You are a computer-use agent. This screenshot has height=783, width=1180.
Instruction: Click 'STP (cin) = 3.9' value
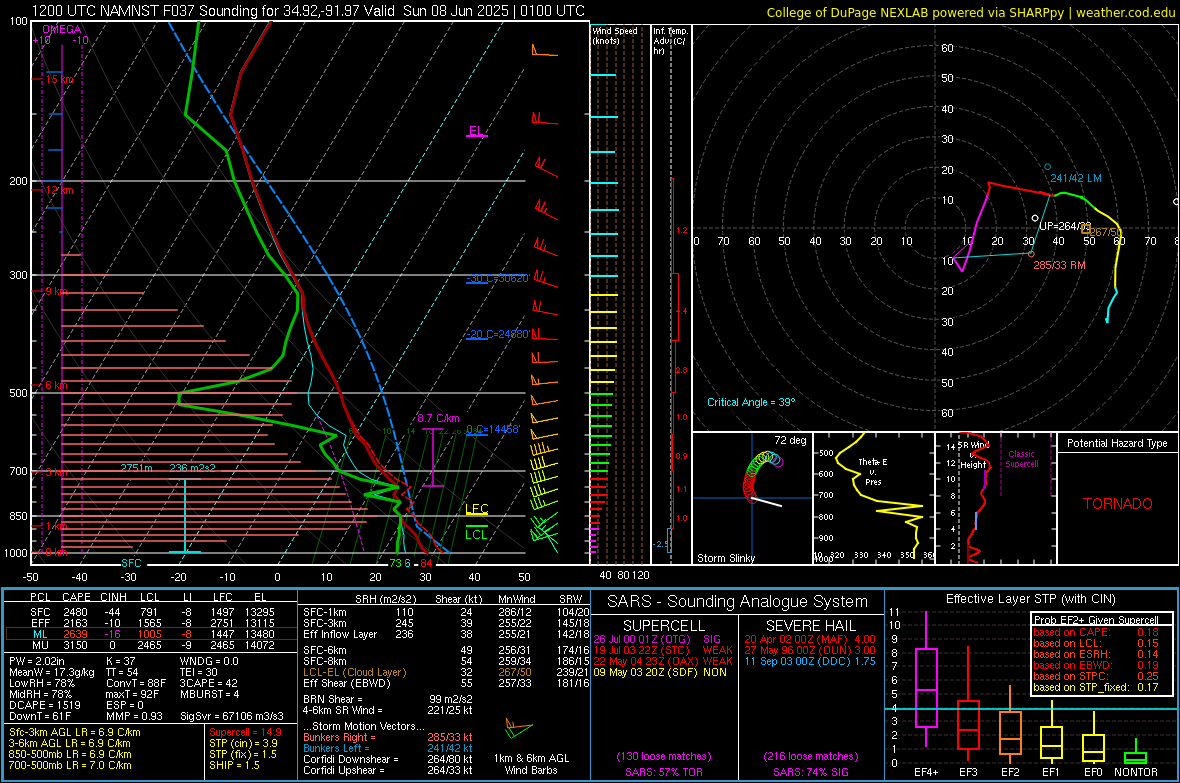(x=243, y=743)
